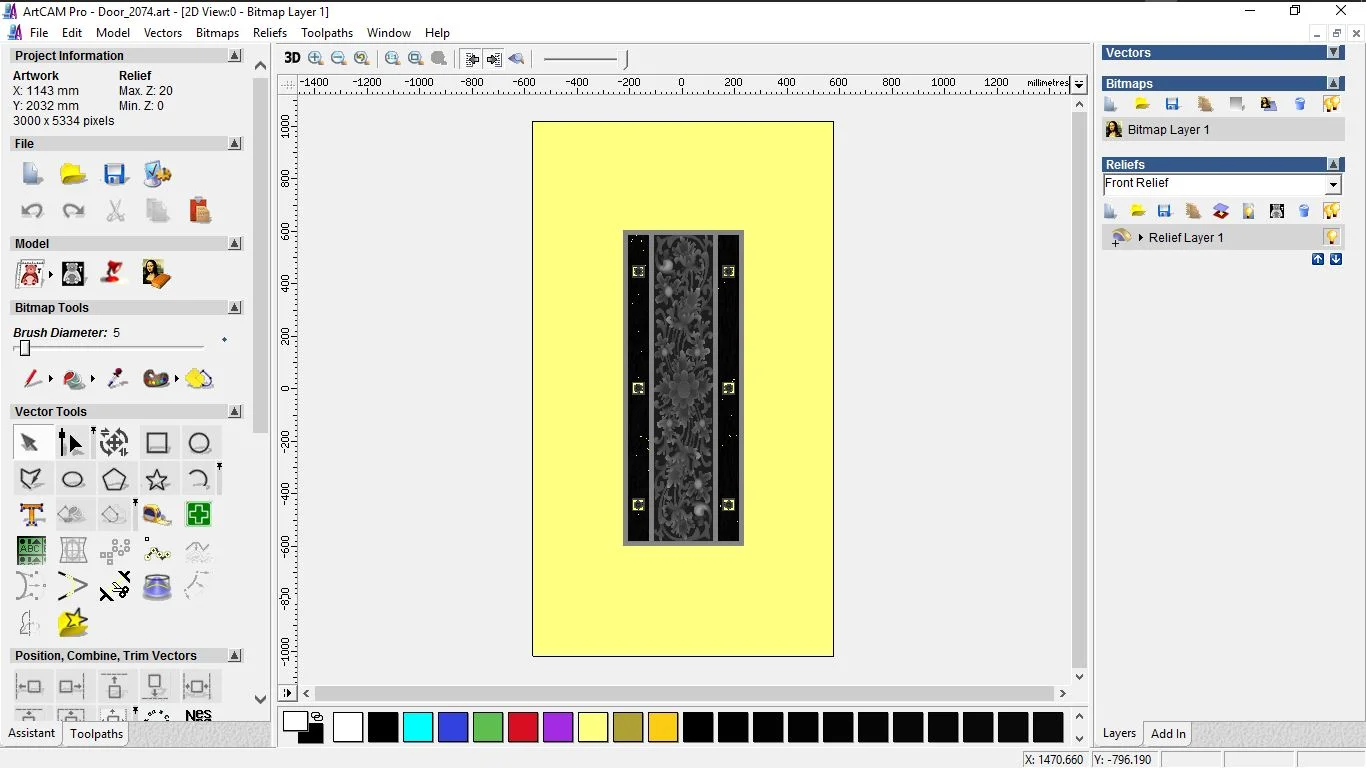Open the Front Relief dropdown

click(1333, 184)
